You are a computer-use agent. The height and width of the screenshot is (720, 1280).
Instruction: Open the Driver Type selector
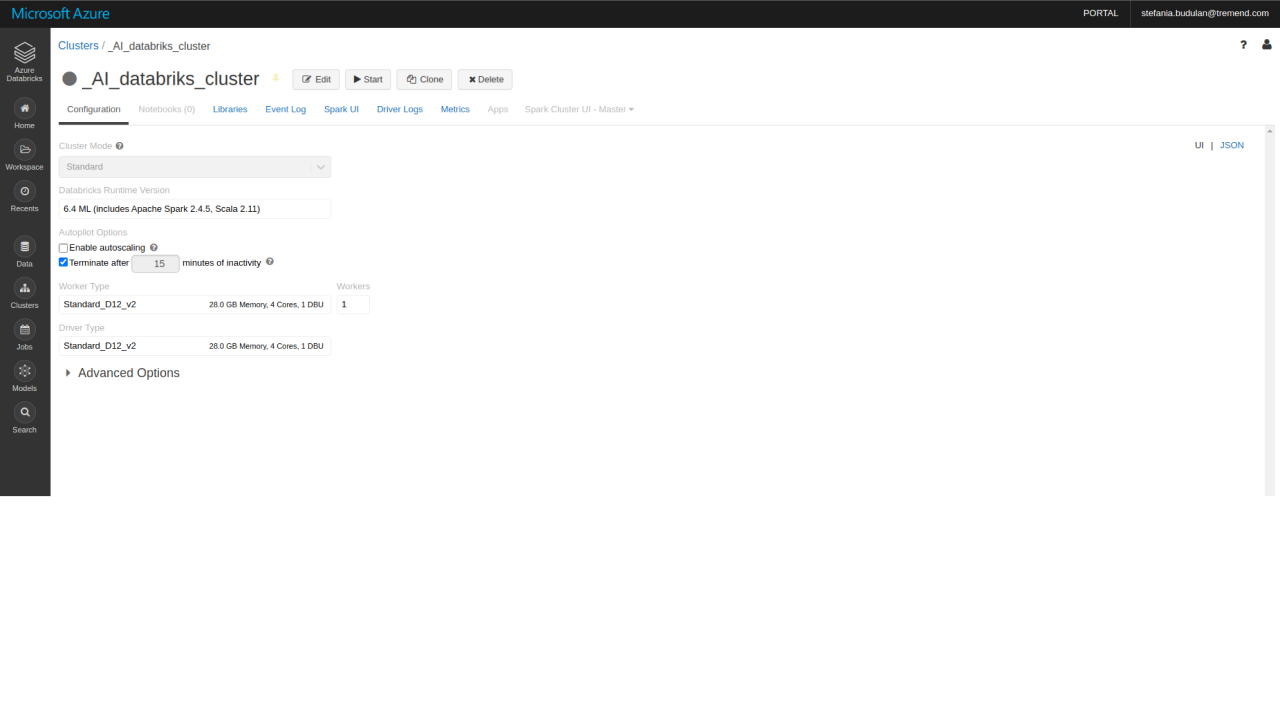click(195, 346)
